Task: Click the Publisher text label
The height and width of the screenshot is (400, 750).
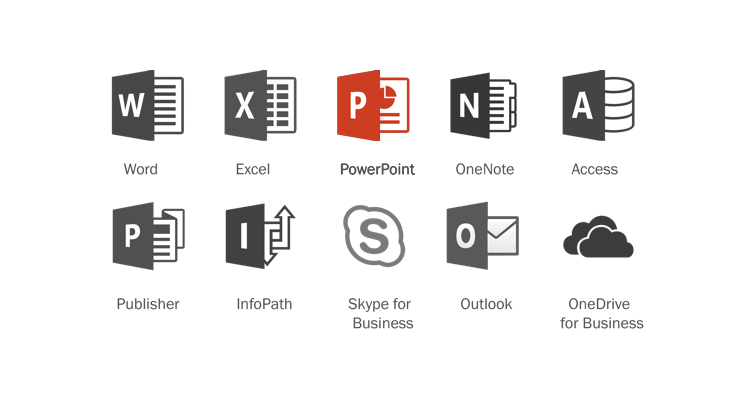Action: point(148,304)
